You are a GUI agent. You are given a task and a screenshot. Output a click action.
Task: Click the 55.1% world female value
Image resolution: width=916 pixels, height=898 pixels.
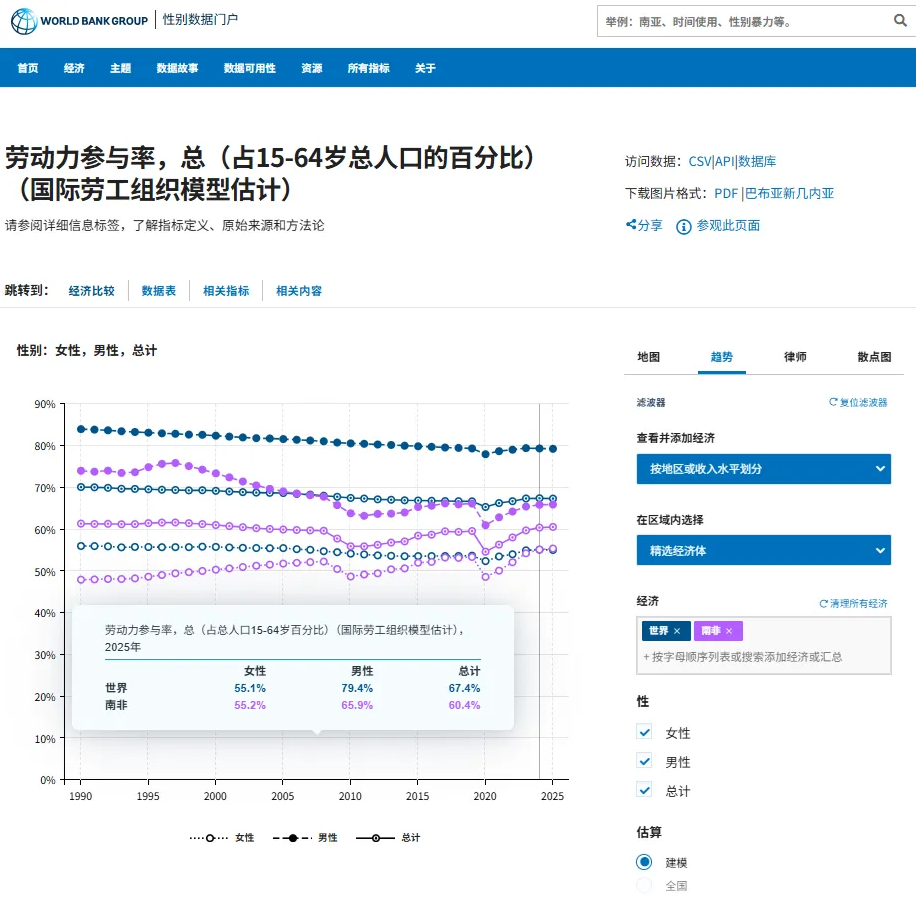[250, 688]
